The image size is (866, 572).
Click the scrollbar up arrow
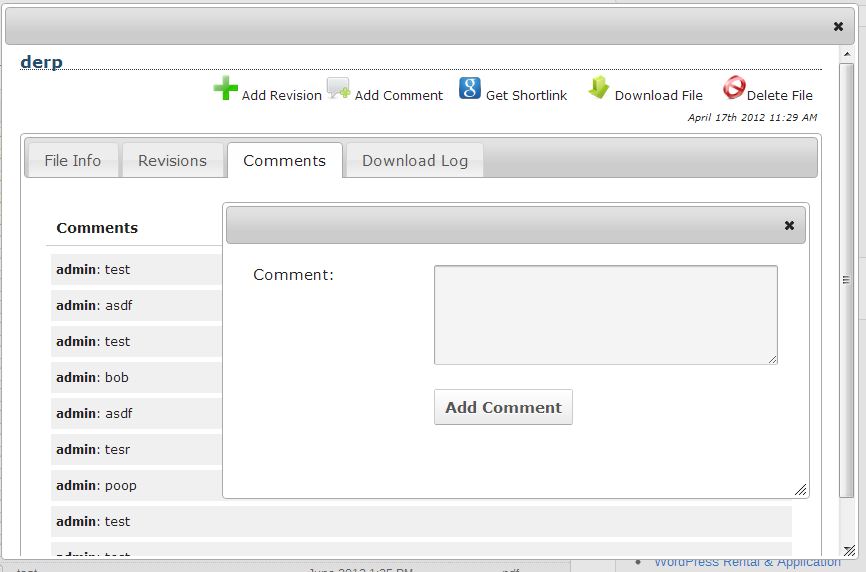847,54
